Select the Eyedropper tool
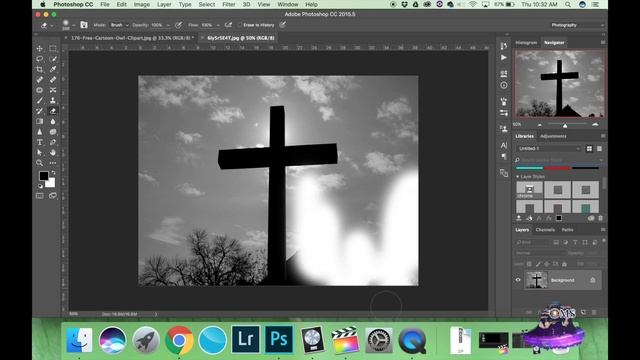The width and height of the screenshot is (640, 360). click(x=53, y=69)
